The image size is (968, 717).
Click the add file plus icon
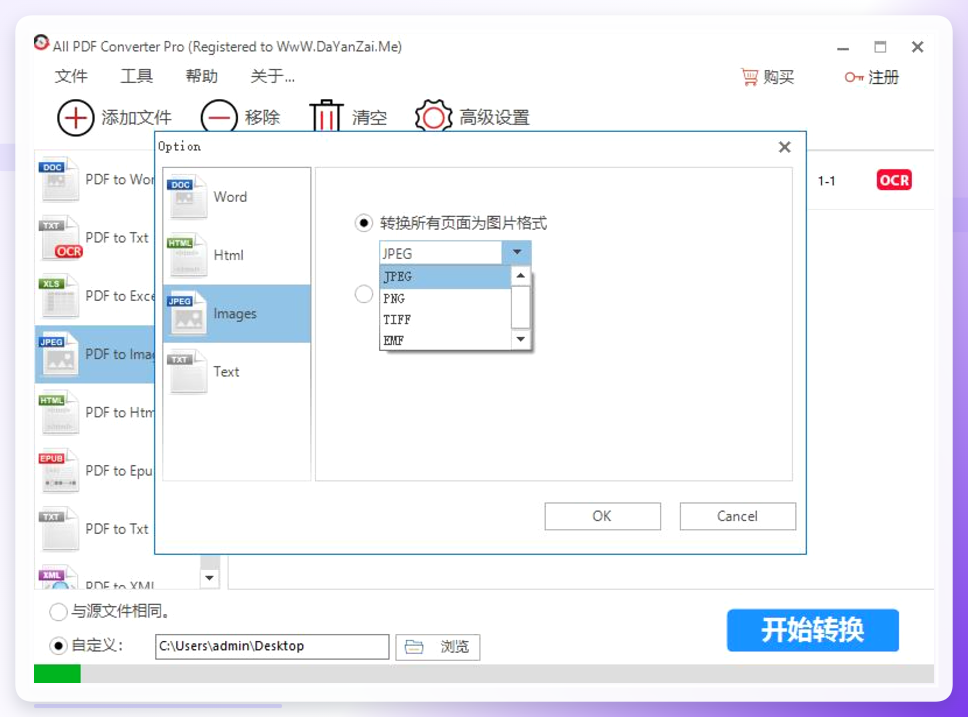pos(75,117)
